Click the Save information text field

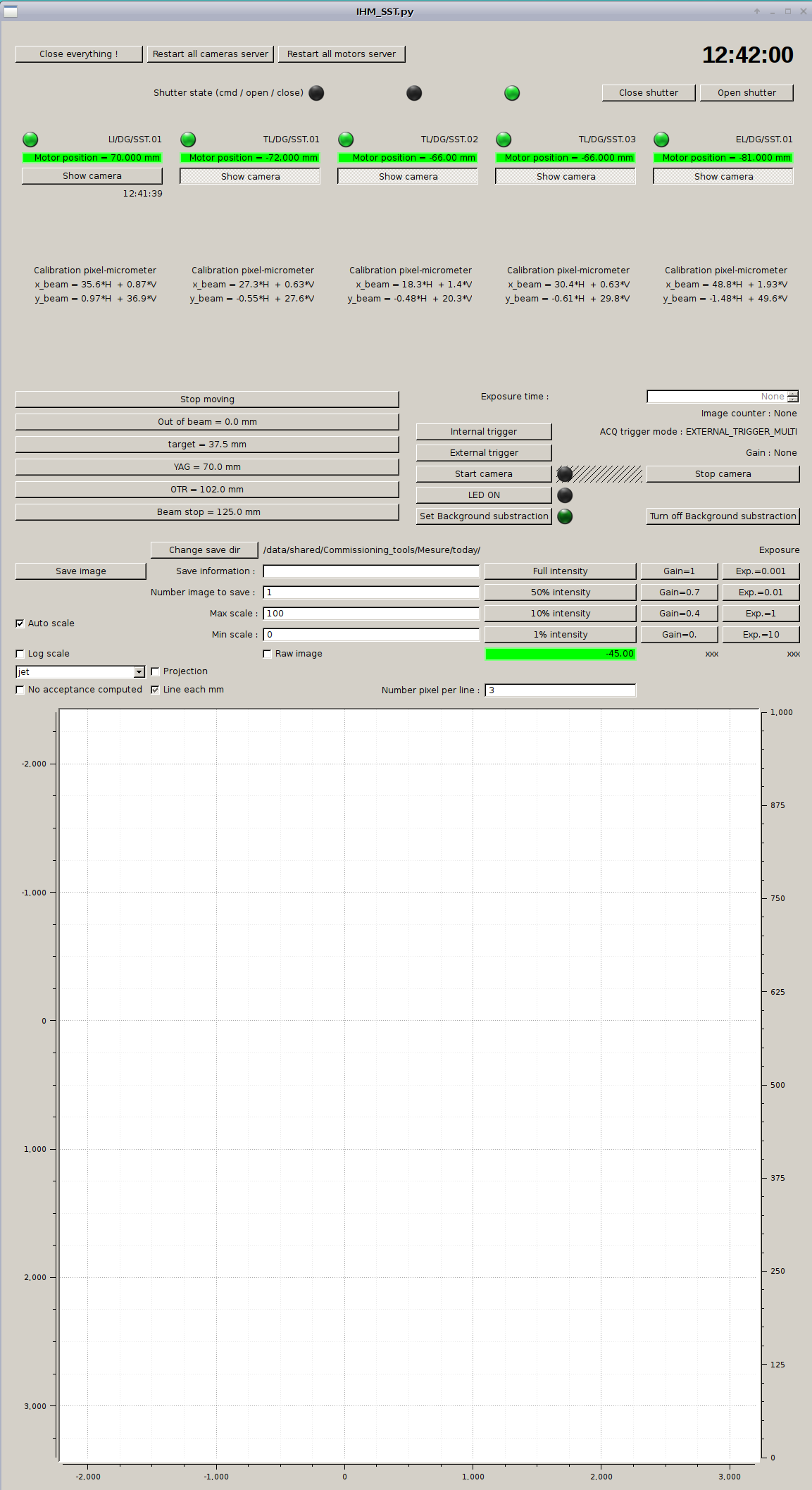[371, 571]
